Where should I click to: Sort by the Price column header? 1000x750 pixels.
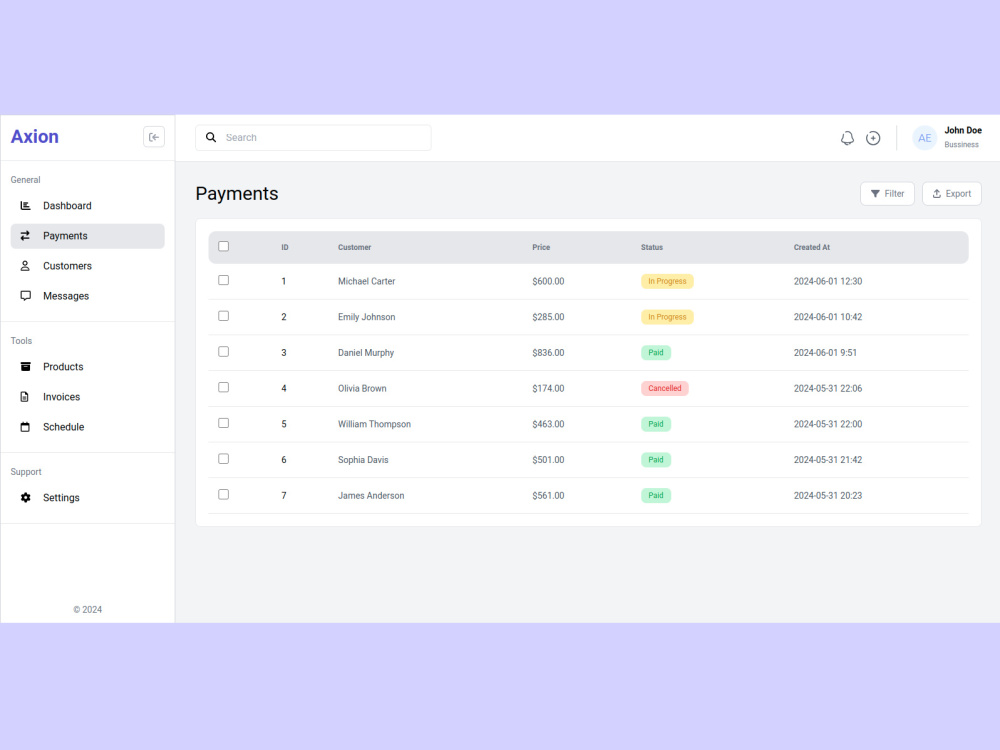[541, 247]
